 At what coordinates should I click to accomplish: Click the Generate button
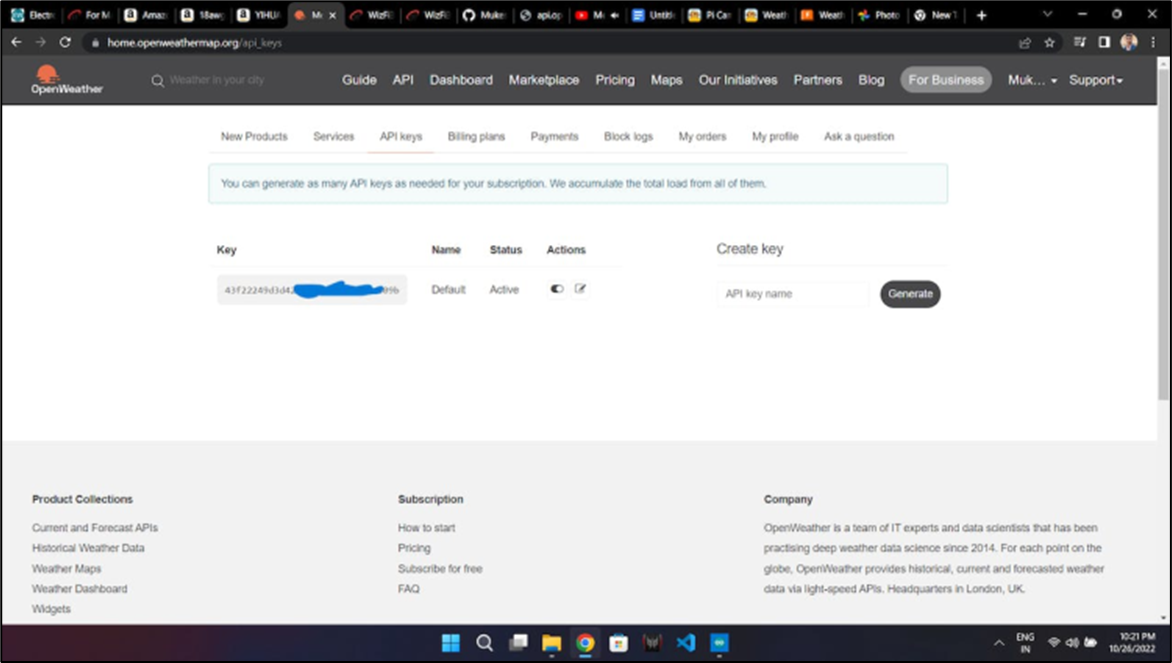click(910, 294)
